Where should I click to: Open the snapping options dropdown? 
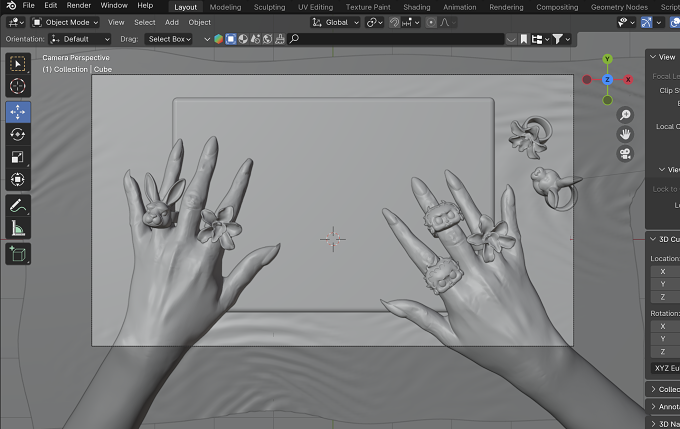[411, 23]
